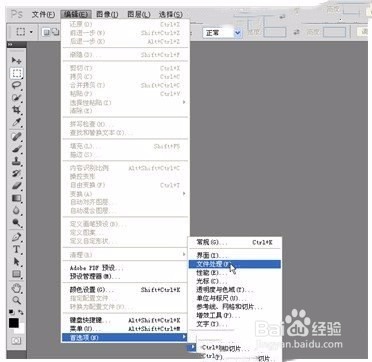372x362 pixels.
Task: Select the Rectangle shape tool
Action: pyautogui.click(x=16, y=274)
